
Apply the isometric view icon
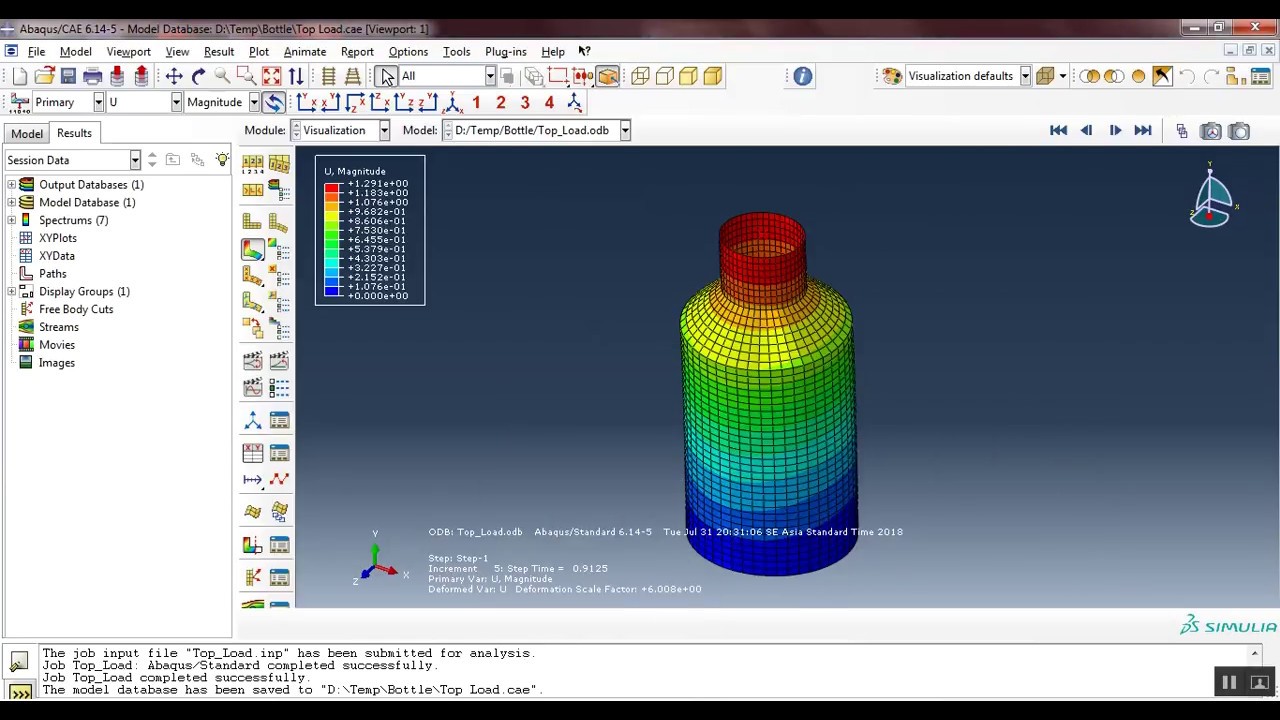pos(452,102)
